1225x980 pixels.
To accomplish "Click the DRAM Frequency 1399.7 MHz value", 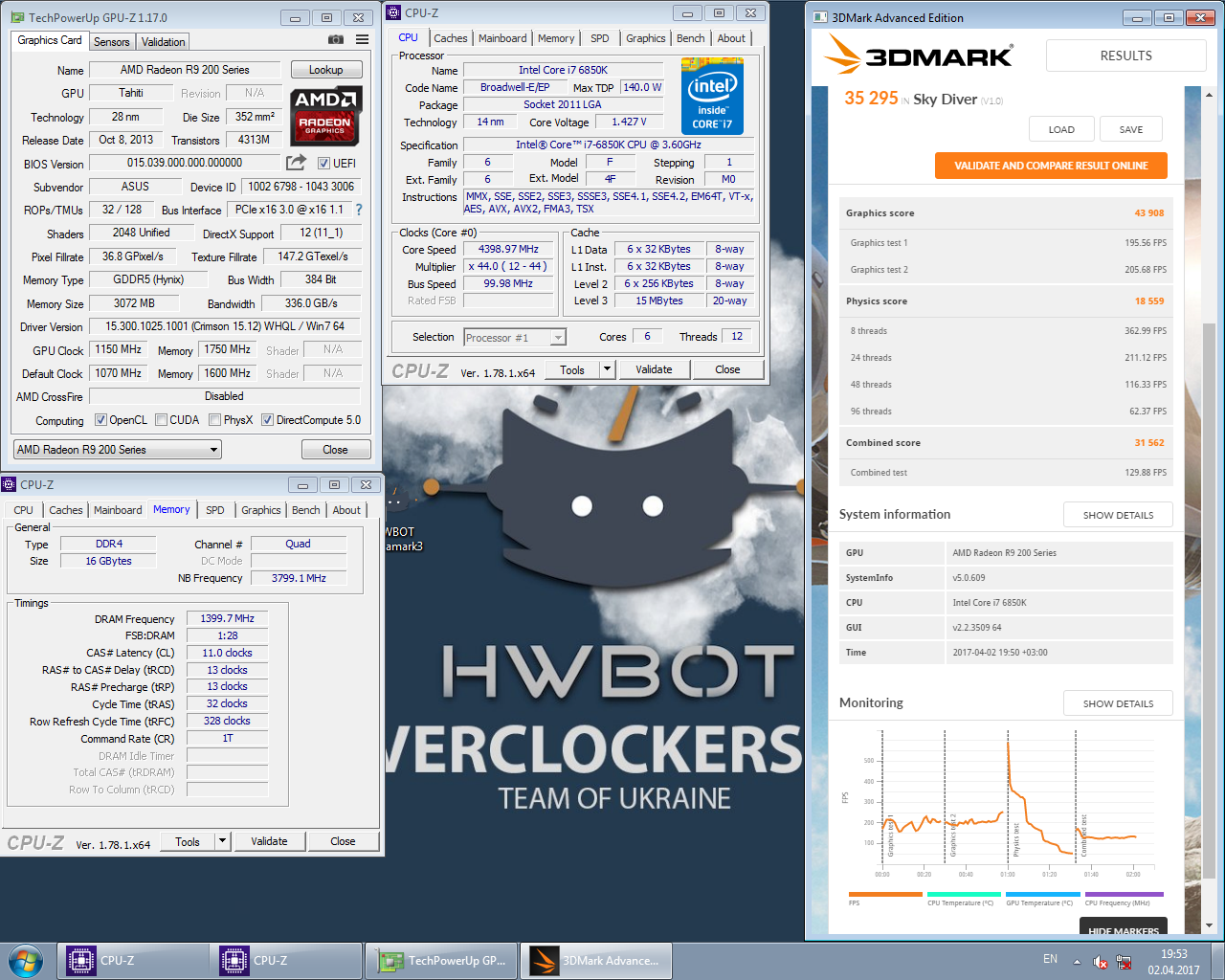I will pyautogui.click(x=227, y=618).
